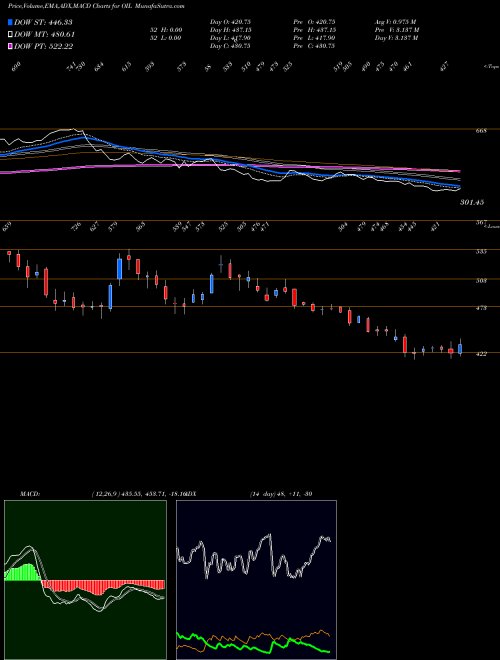Click the MACD (12,26,9) parameter values
500x660 pixels.
[x=139, y=494]
